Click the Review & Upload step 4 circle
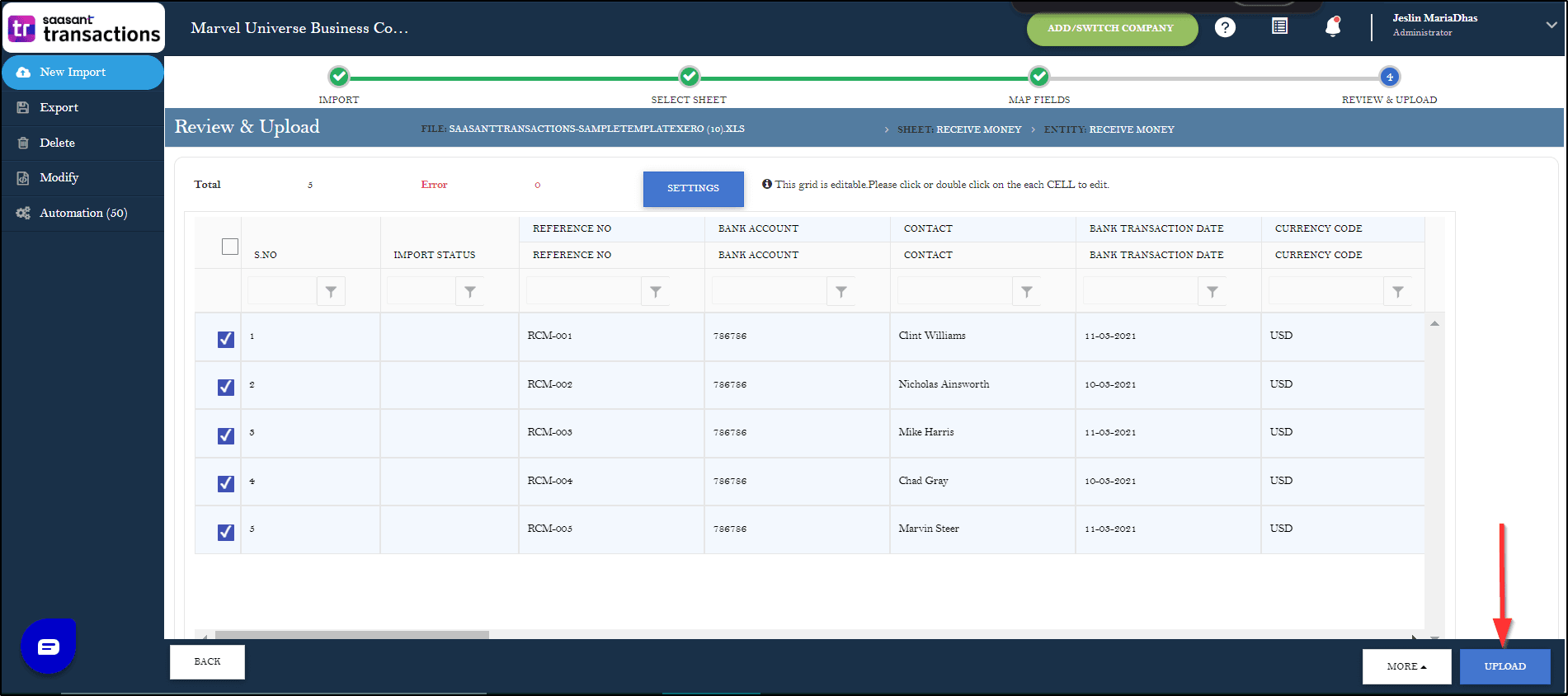Viewport: 1568px width, 696px height. 1390,77
